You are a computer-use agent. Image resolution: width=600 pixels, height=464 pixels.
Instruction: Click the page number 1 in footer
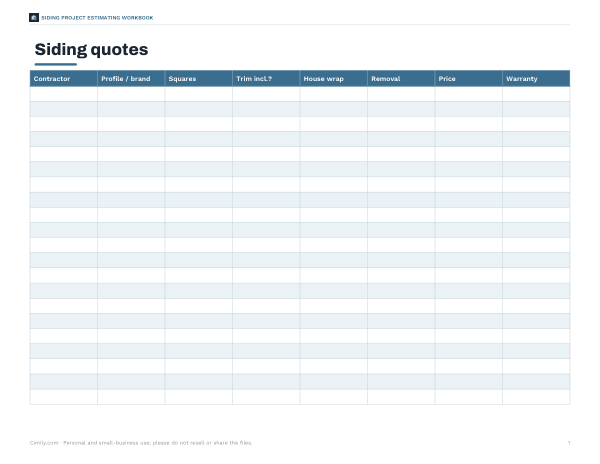pos(569,443)
